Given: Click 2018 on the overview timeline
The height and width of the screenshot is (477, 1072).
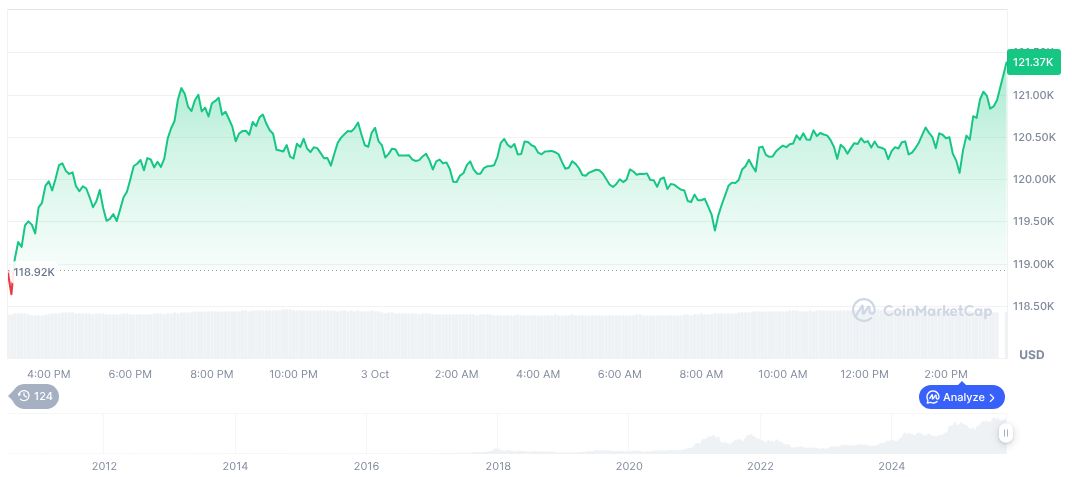Looking at the screenshot, I should pyautogui.click(x=498, y=465).
